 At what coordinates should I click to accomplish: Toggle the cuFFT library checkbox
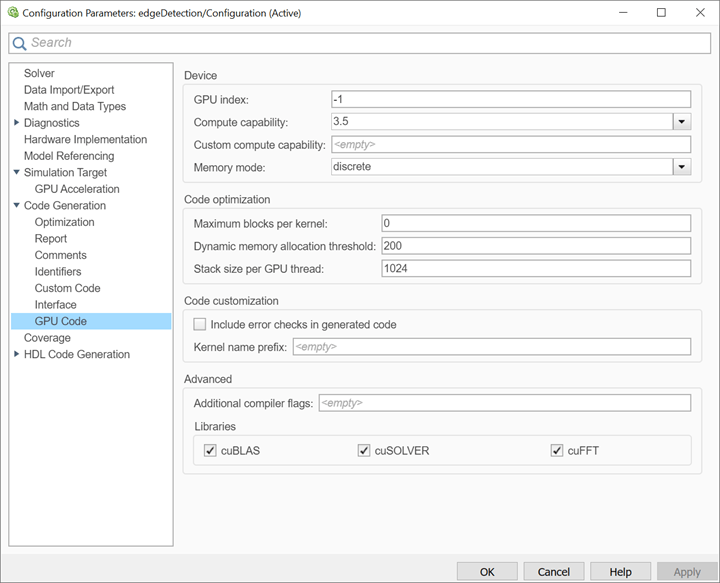[x=557, y=451]
